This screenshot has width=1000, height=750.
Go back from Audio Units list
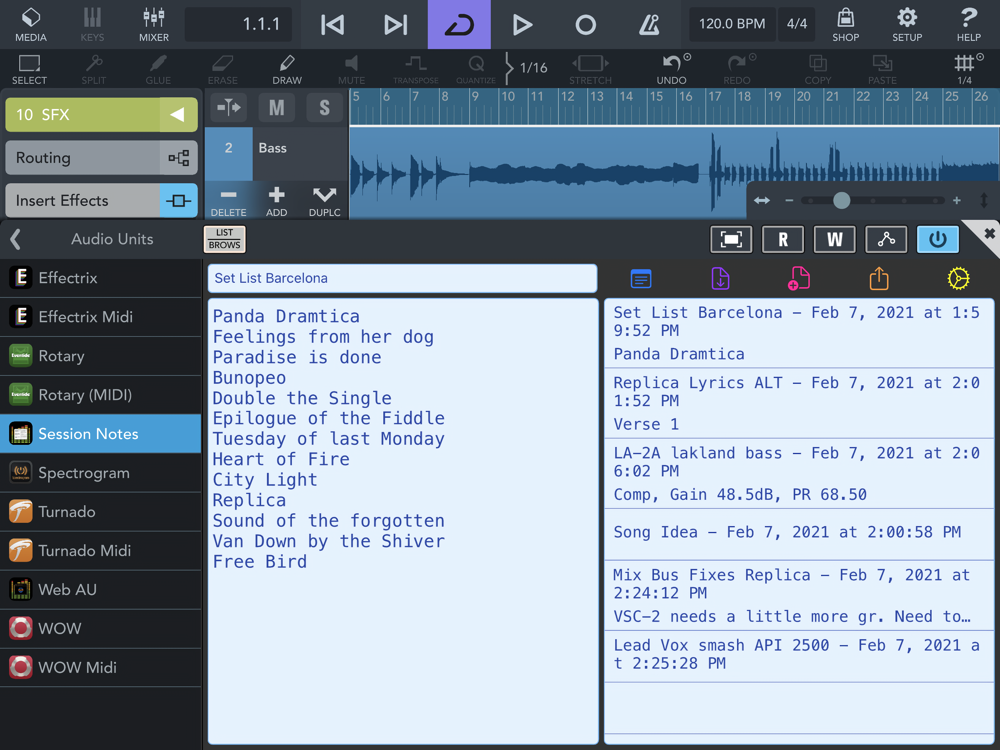16,239
